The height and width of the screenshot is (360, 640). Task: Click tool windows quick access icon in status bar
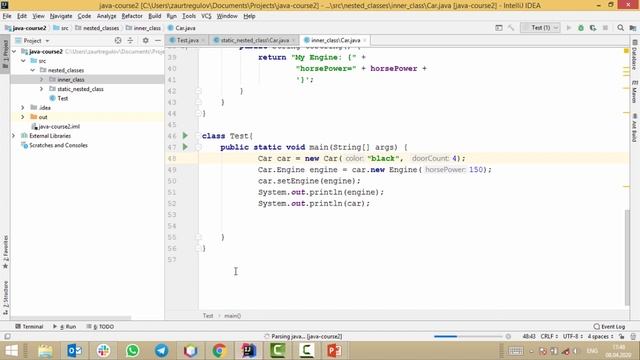(7, 337)
